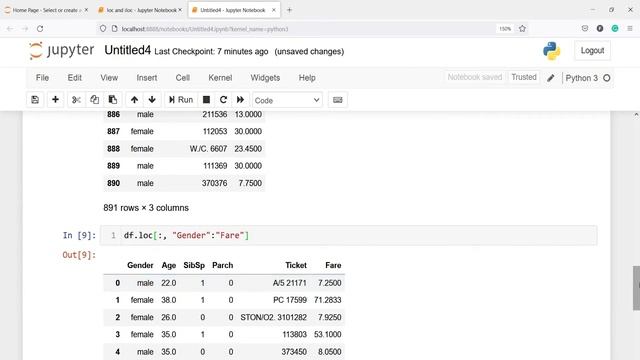Click the 150% zoom level indicator
This screenshot has height=360, width=640.
pyautogui.click(x=505, y=29)
